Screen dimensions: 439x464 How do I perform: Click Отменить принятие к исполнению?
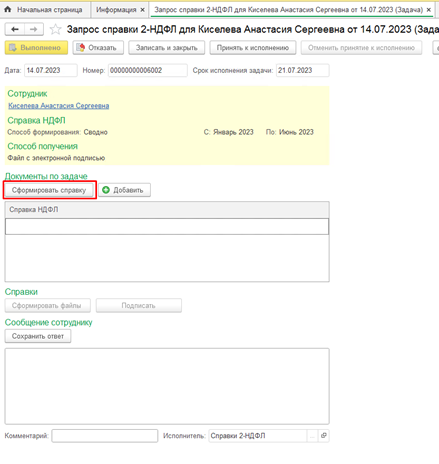(361, 48)
